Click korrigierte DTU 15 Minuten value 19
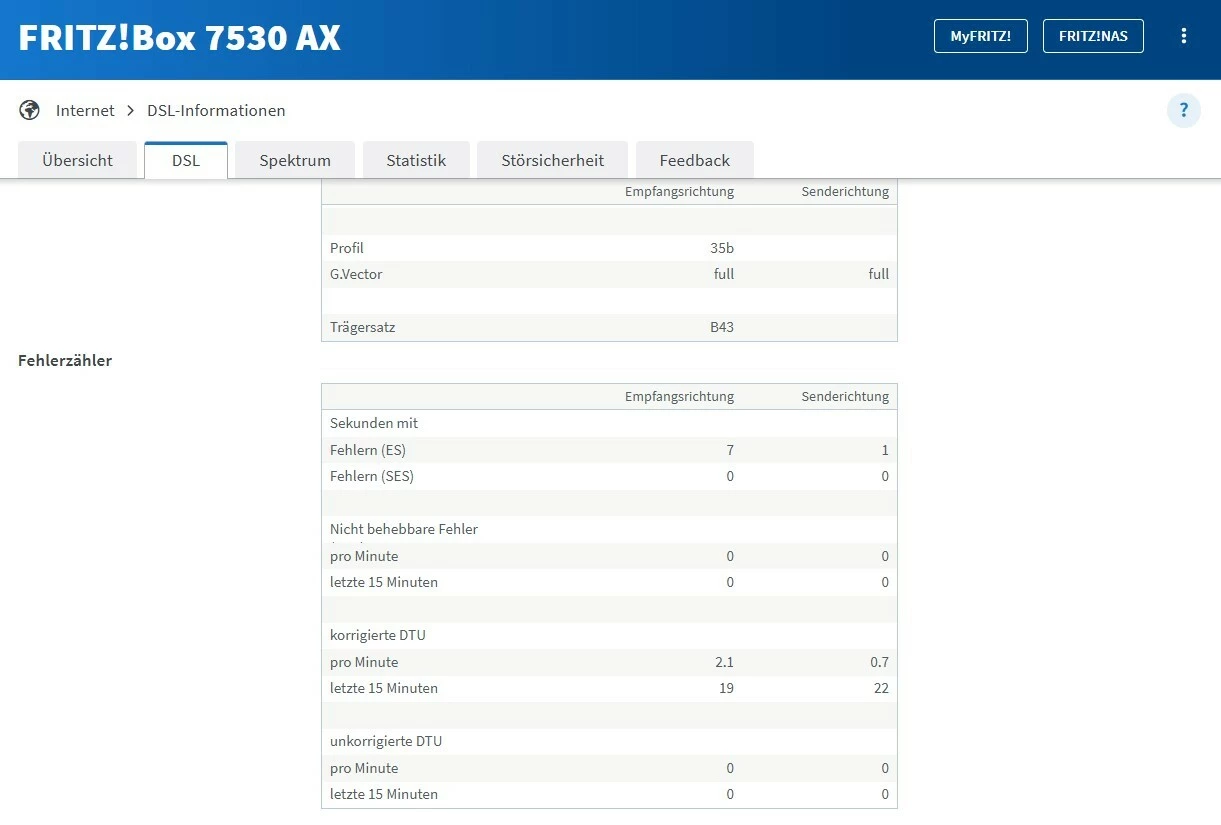The width and height of the screenshot is (1221, 825). pyautogui.click(x=726, y=688)
